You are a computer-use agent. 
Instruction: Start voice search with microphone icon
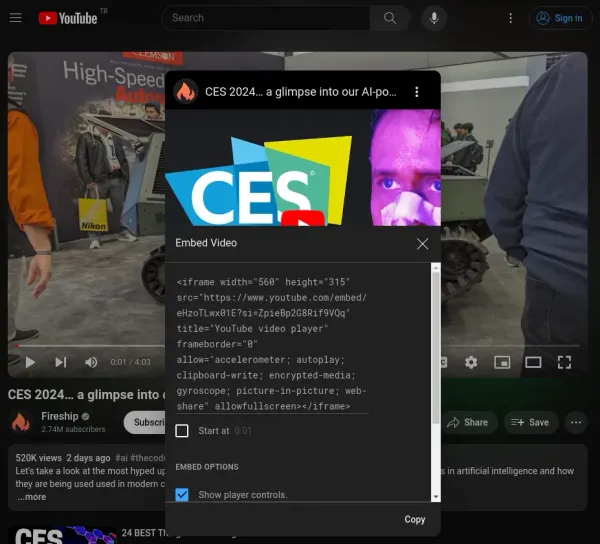coord(434,18)
